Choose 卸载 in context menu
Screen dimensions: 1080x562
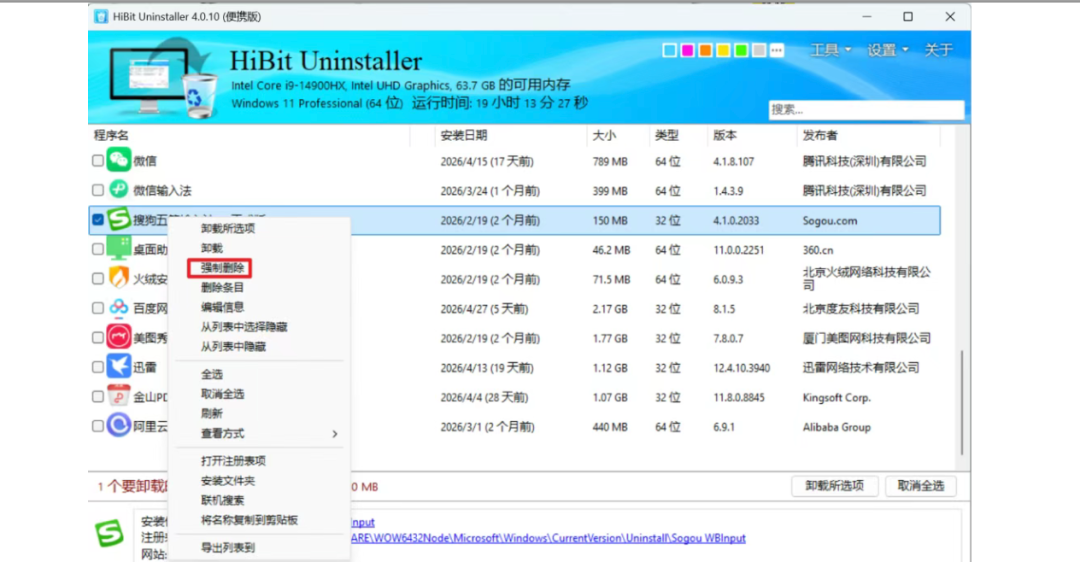coord(211,248)
